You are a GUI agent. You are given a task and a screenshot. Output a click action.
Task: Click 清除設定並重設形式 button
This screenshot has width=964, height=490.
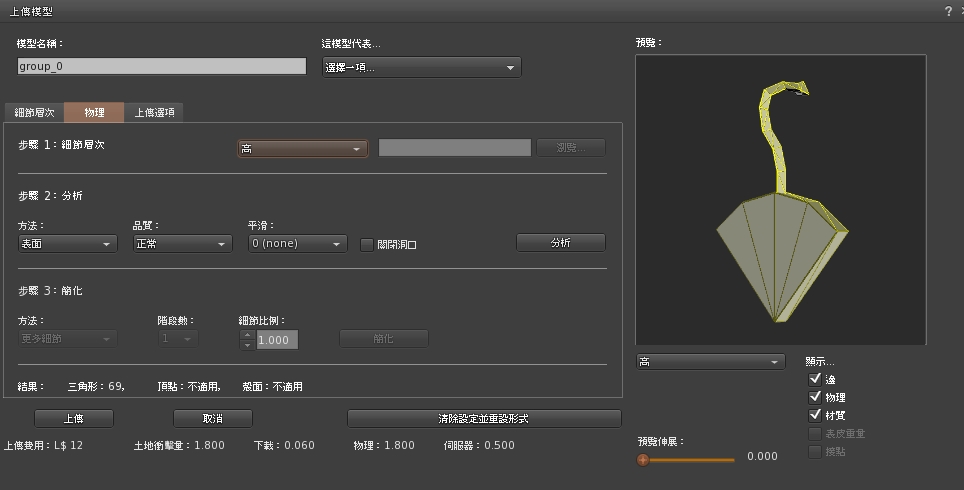click(484, 419)
